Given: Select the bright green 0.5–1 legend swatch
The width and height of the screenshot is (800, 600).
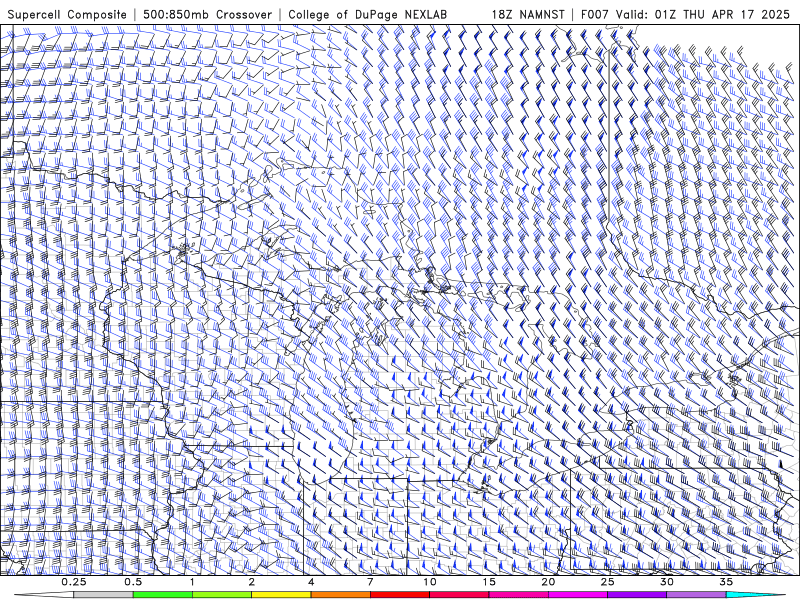Looking at the screenshot, I should pyautogui.click(x=162, y=595).
